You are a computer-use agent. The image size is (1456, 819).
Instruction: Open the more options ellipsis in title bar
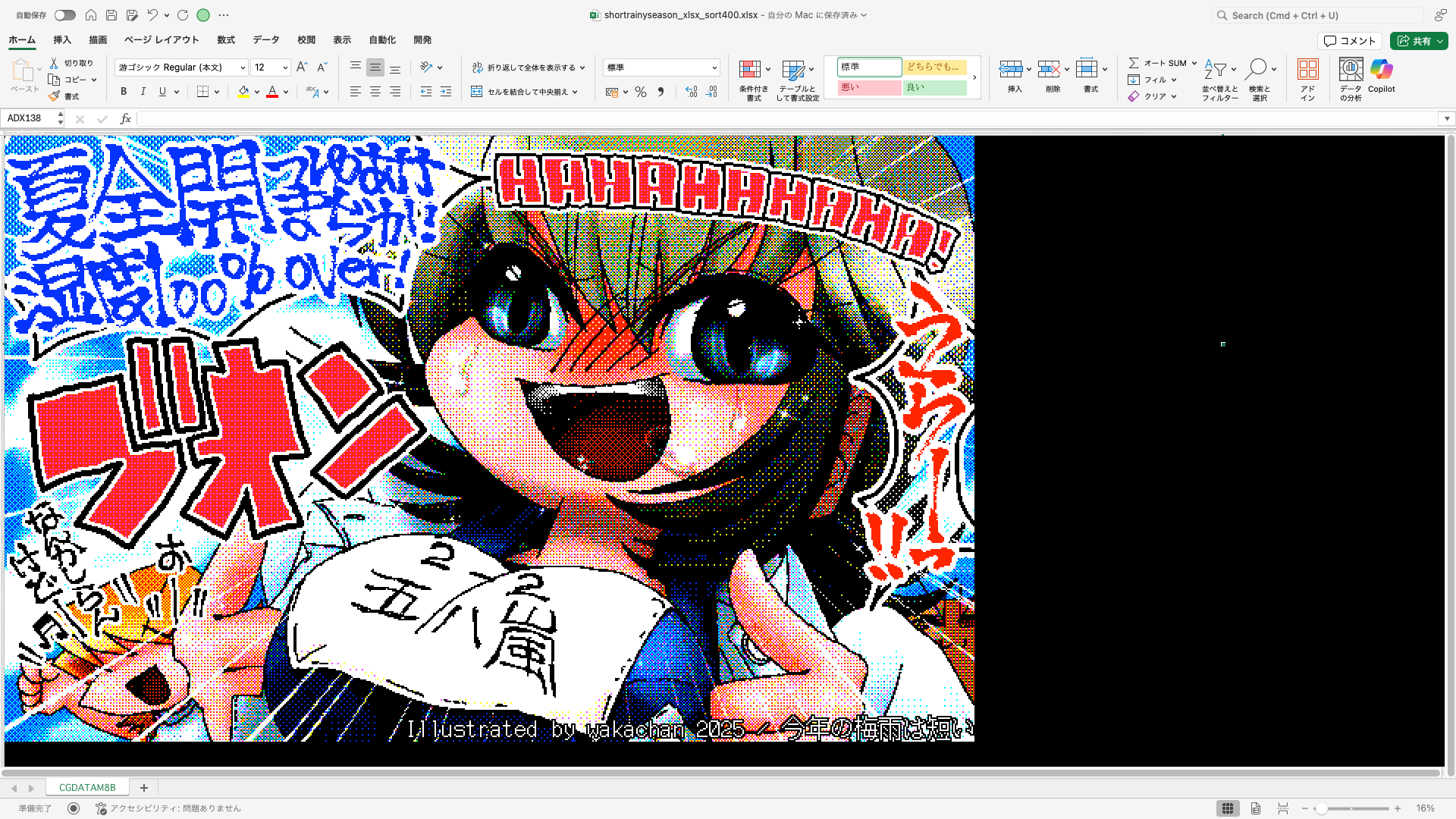(224, 15)
